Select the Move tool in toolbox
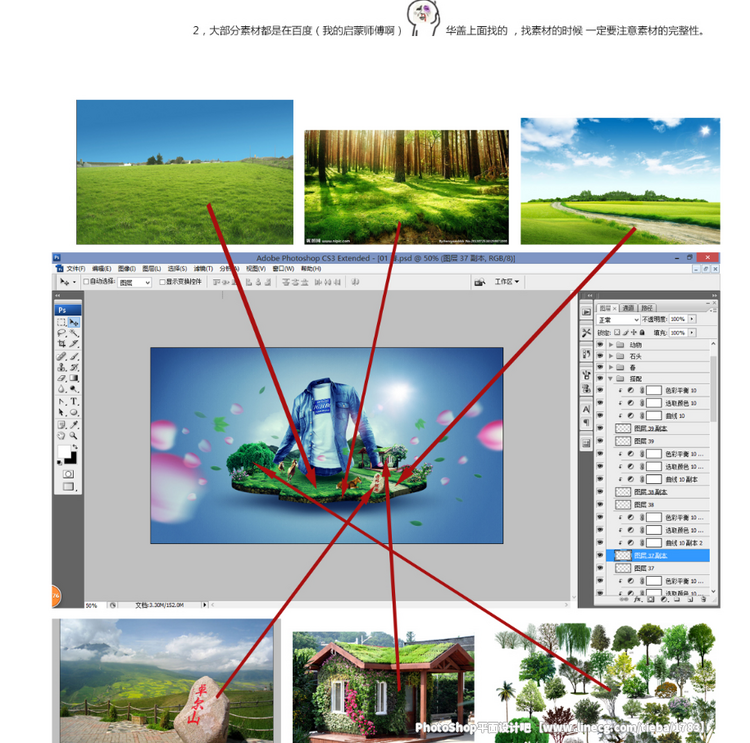 pyautogui.click(x=74, y=322)
